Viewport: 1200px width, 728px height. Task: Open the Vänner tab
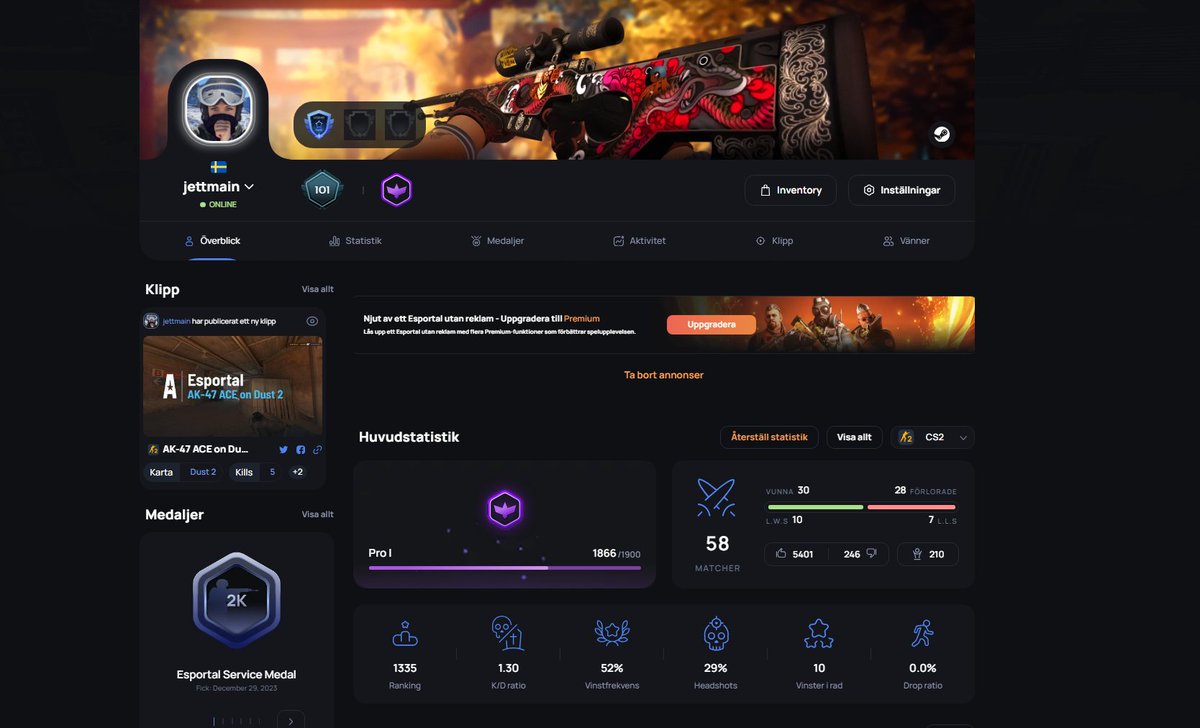pyautogui.click(x=906, y=241)
